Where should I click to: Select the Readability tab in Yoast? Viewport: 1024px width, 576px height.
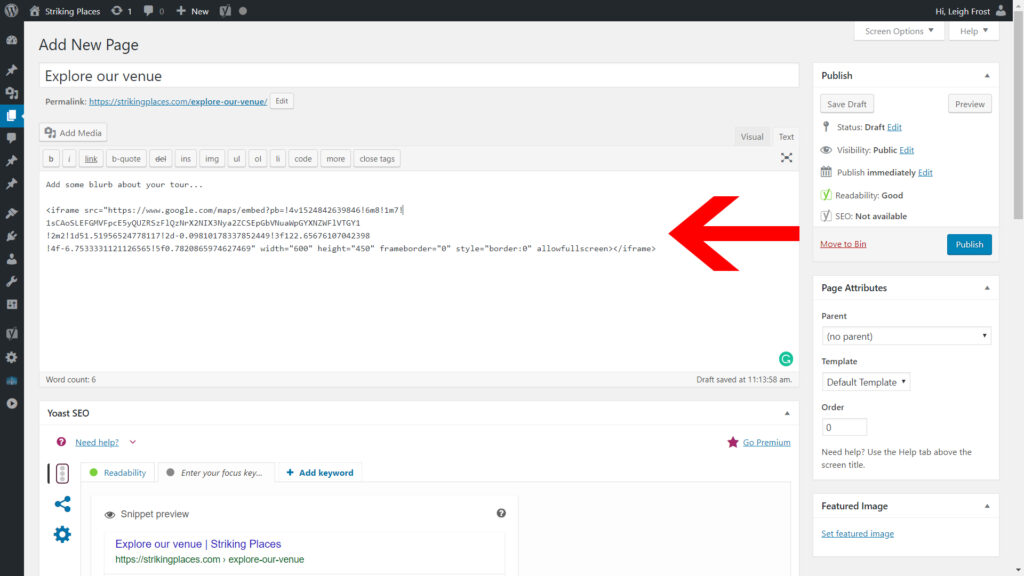[117, 473]
